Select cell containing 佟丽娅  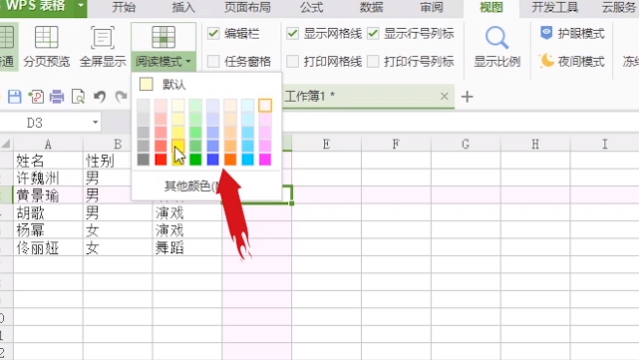point(48,247)
